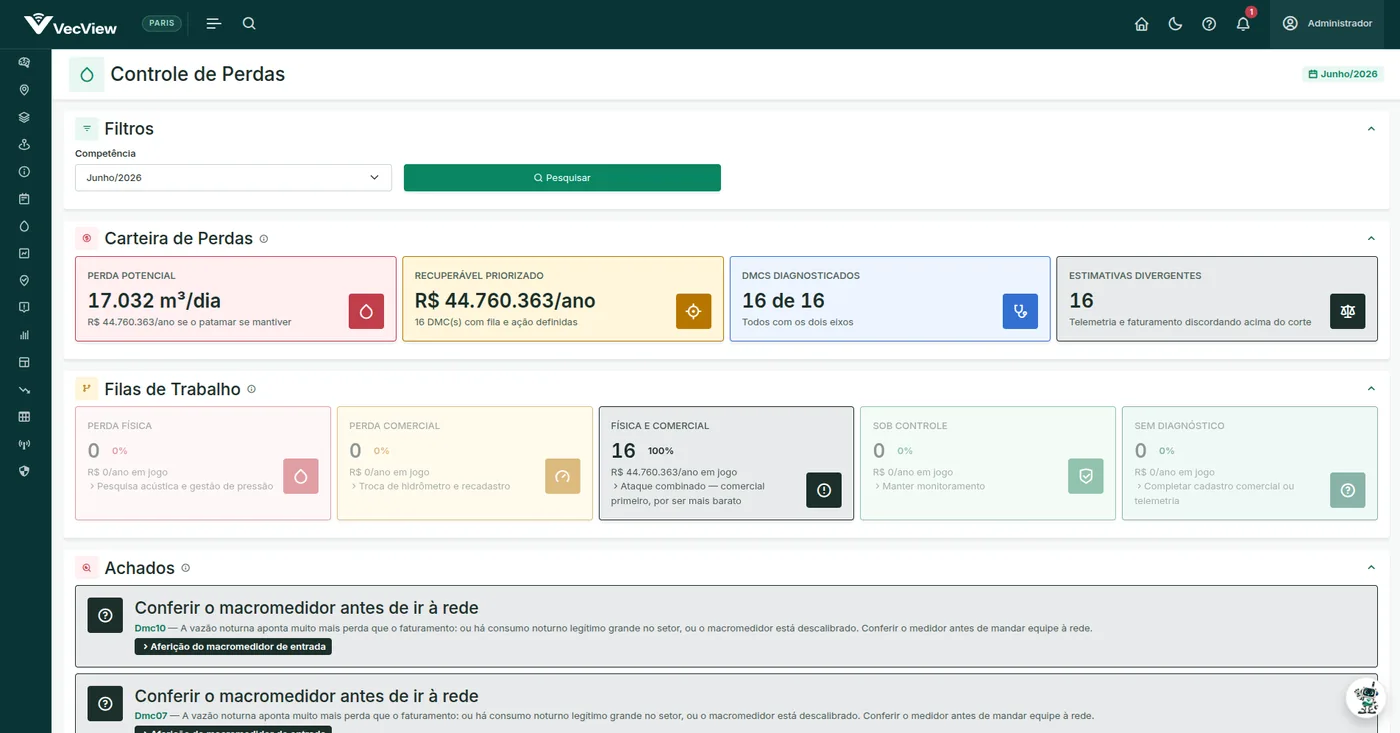Screen dimensions: 1400x733
Task: Open the shield check sidebar icon
Action: pyautogui.click(x=24, y=280)
